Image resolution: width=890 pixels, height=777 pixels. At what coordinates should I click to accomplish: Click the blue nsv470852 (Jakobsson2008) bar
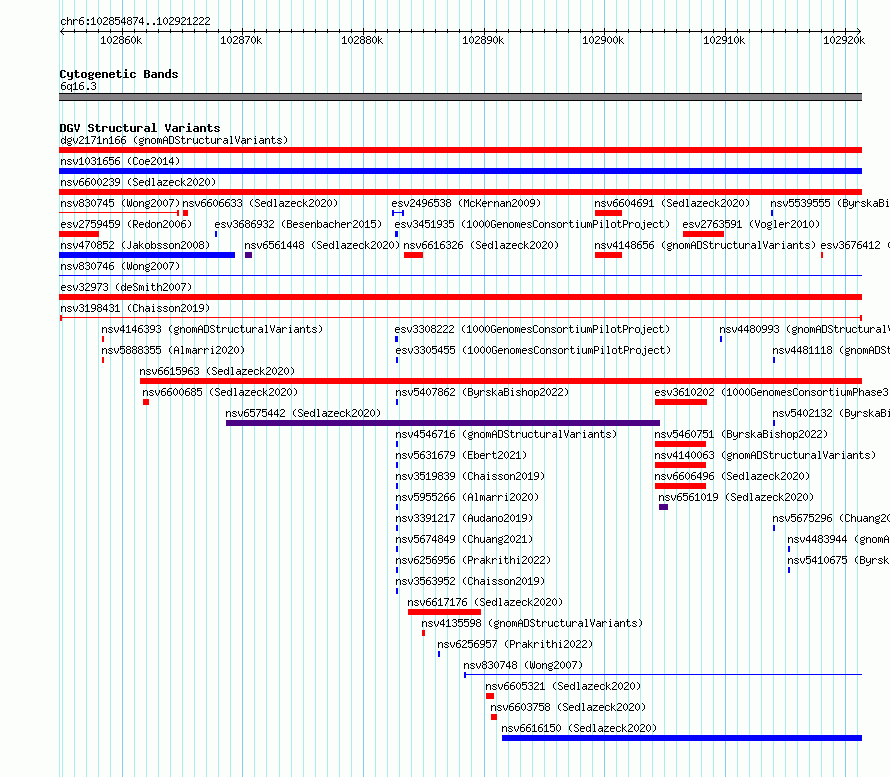[147, 255]
